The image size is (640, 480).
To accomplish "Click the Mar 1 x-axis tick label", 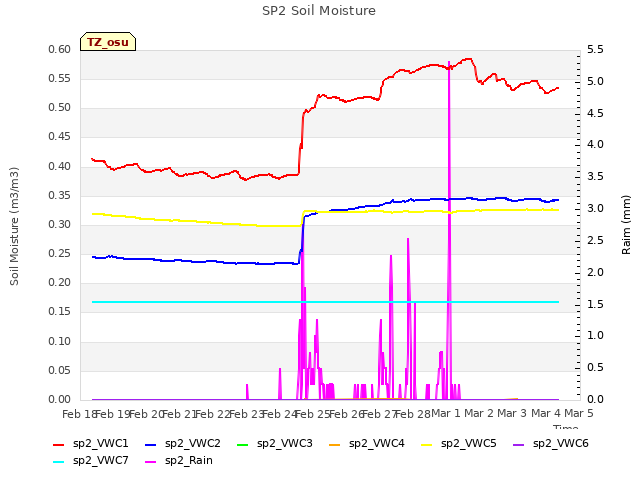I will [446, 413].
